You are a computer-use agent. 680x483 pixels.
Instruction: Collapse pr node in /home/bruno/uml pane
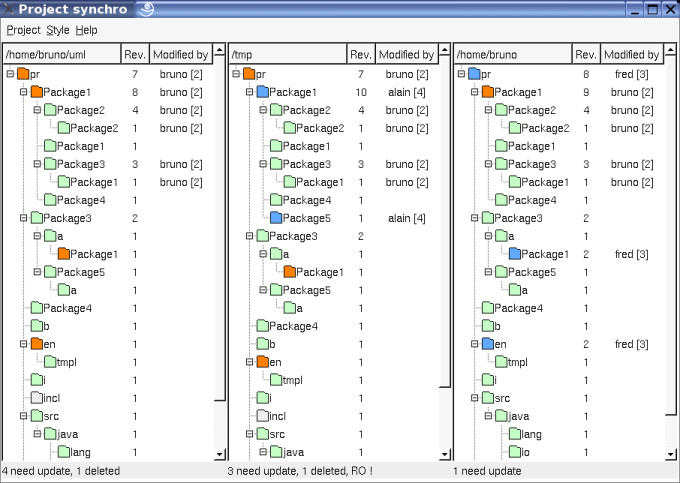(10, 74)
